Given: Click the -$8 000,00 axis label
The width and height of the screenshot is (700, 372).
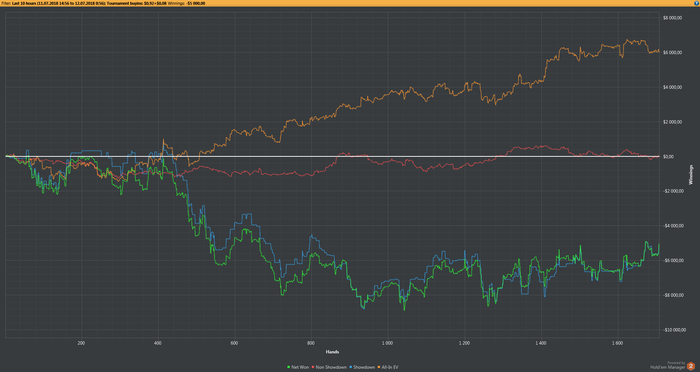Looking at the screenshot, I should point(673,295).
